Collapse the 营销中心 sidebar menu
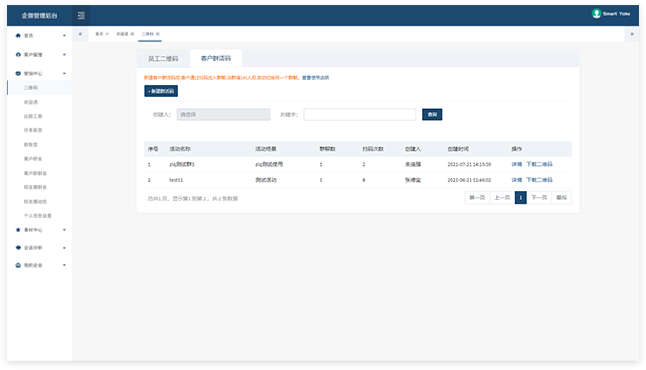The image size is (646, 370). [x=40, y=73]
